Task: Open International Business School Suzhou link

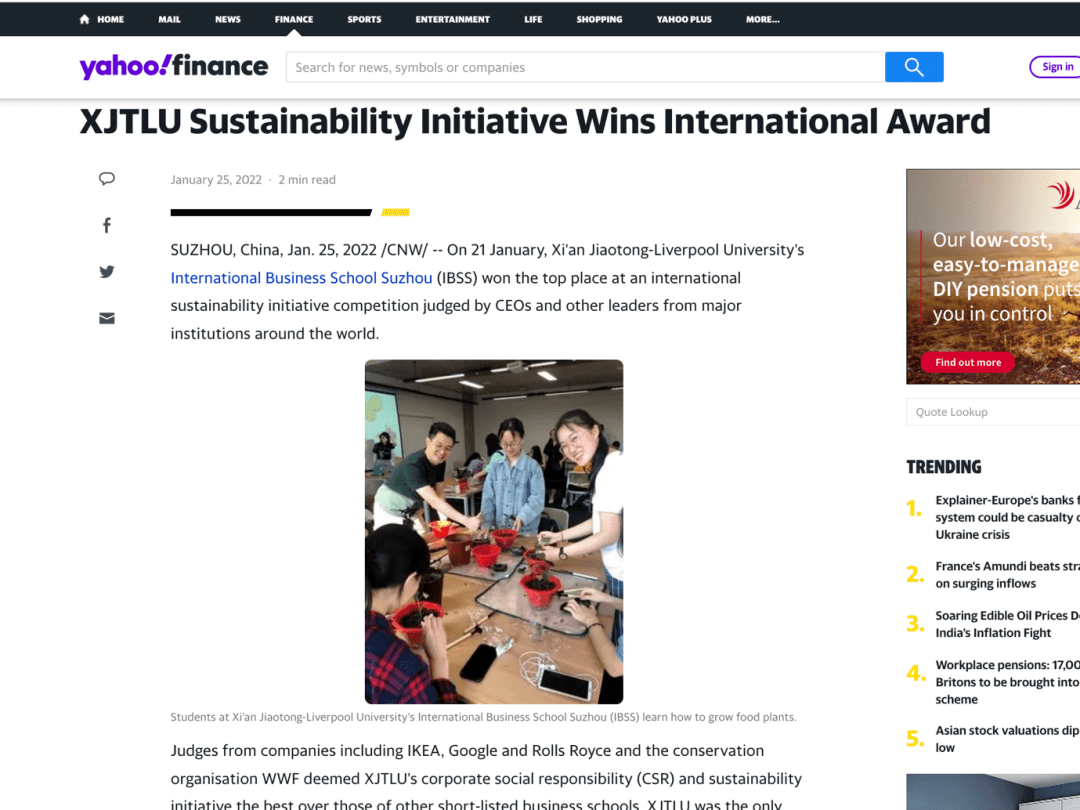Action: pyautogui.click(x=301, y=278)
